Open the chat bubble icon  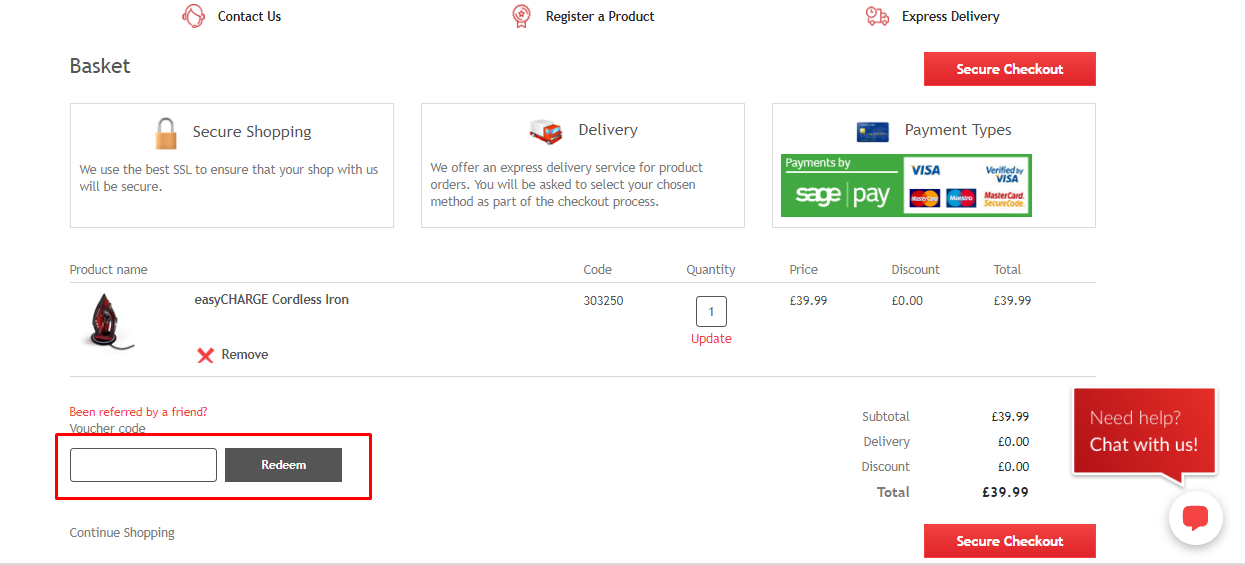point(1196,518)
